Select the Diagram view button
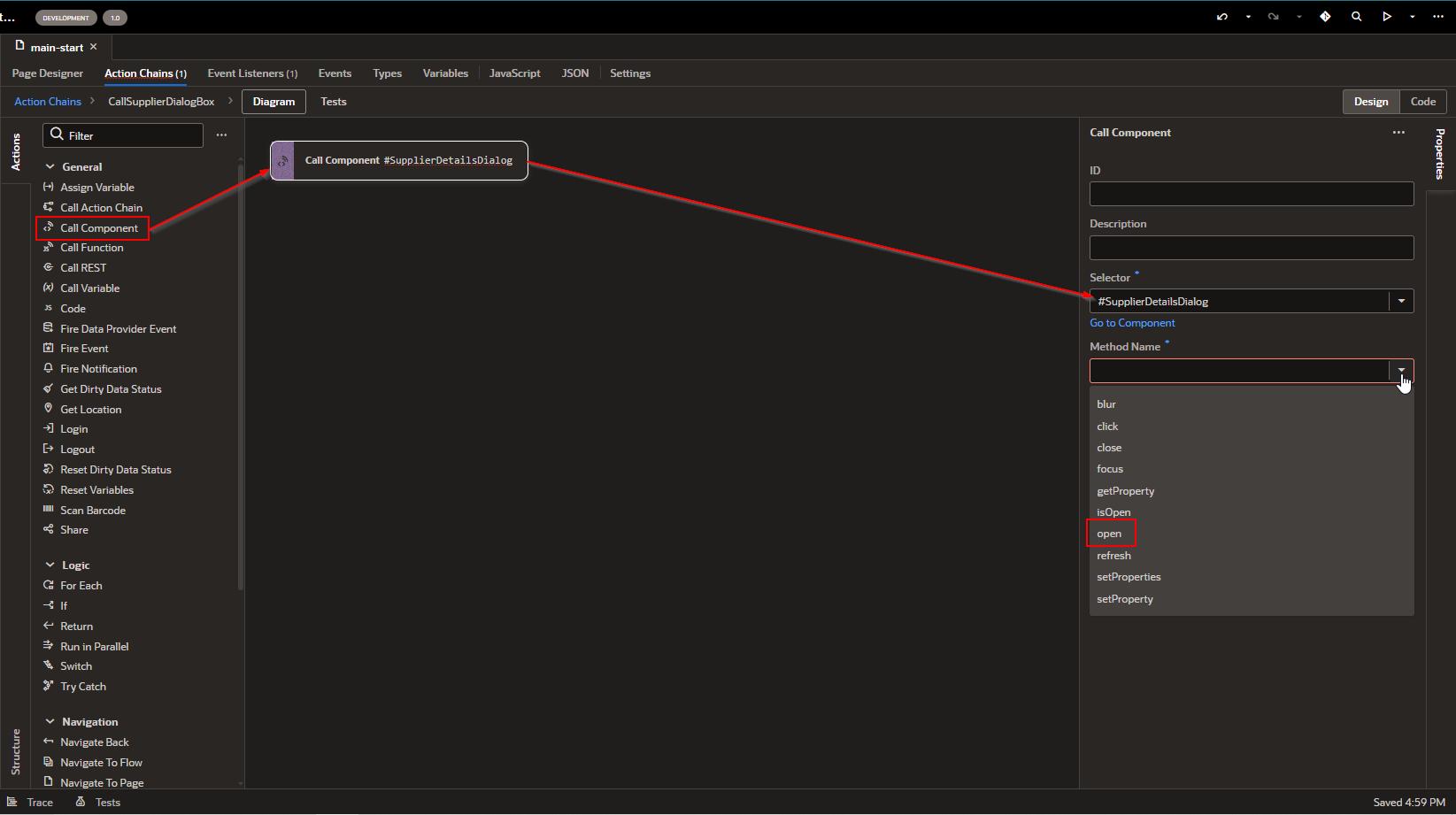Image resolution: width=1456 pixels, height=815 pixels. 273,102
